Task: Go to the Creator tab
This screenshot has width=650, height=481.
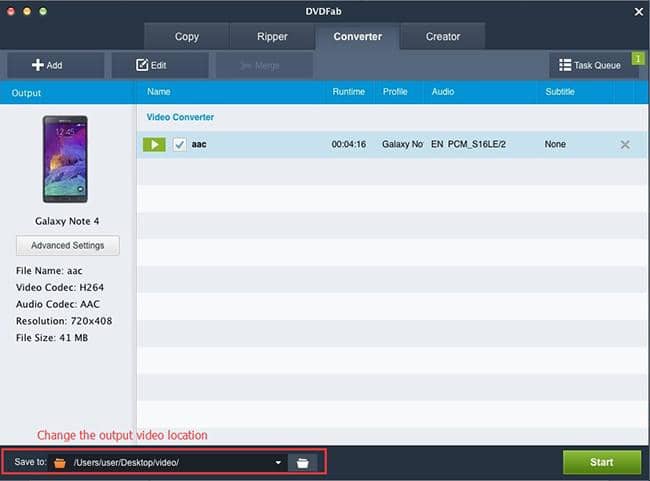Action: click(443, 36)
